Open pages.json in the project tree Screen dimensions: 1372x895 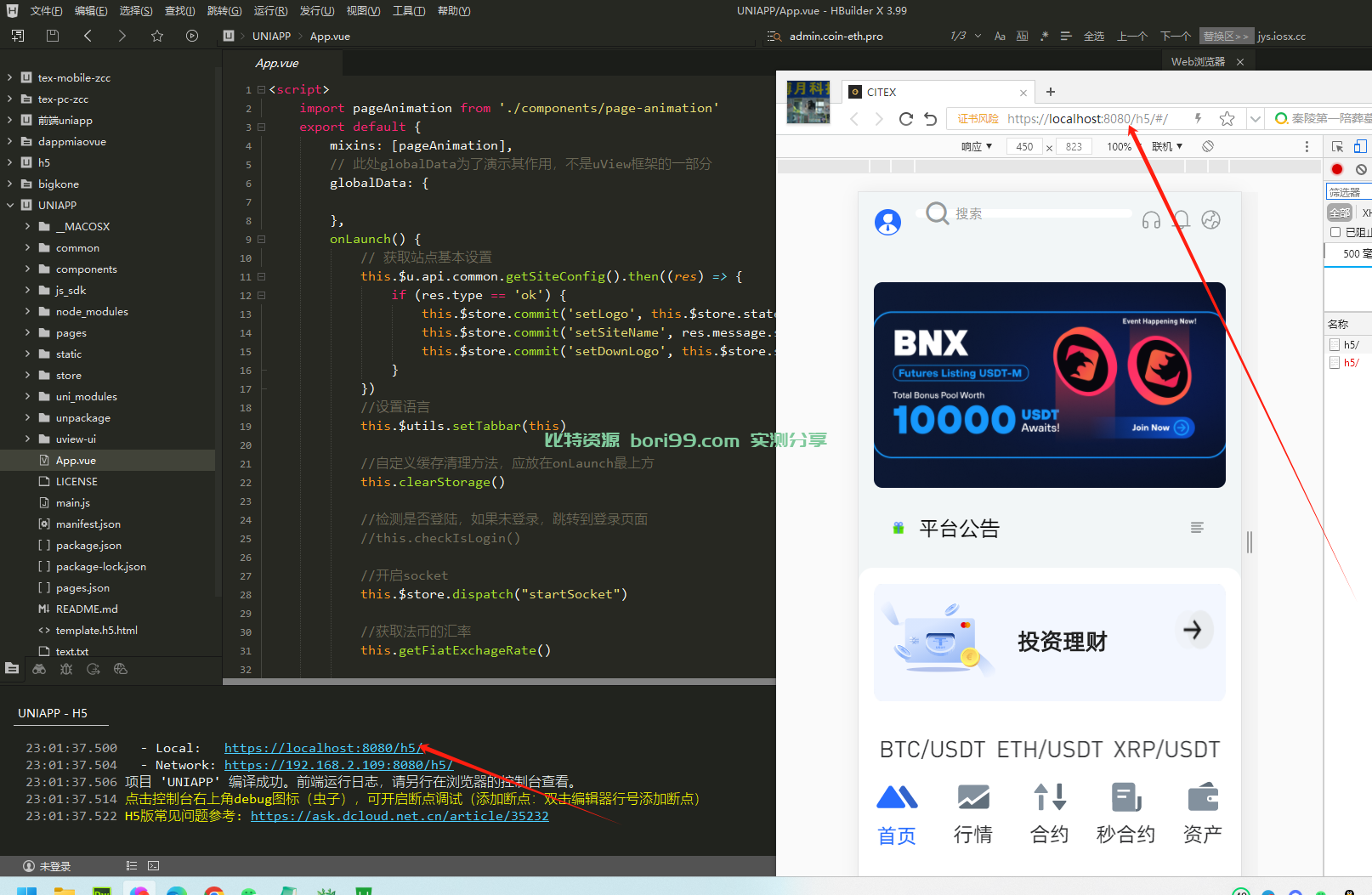pyautogui.click(x=82, y=587)
